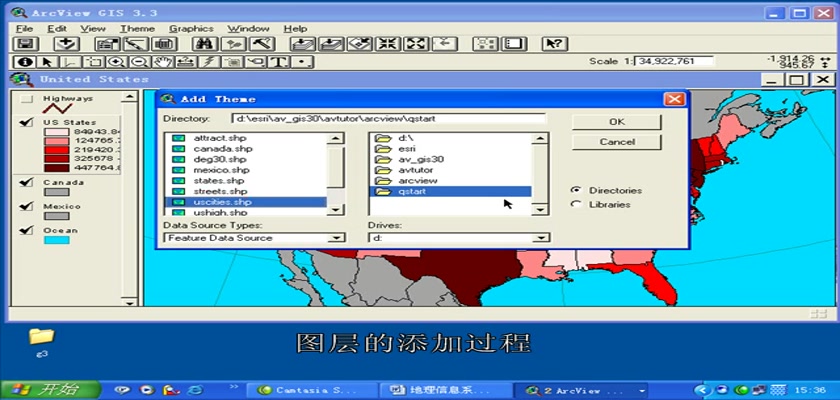Click the Ocean cyan legend swatch
The height and width of the screenshot is (400, 840).
tap(56, 240)
